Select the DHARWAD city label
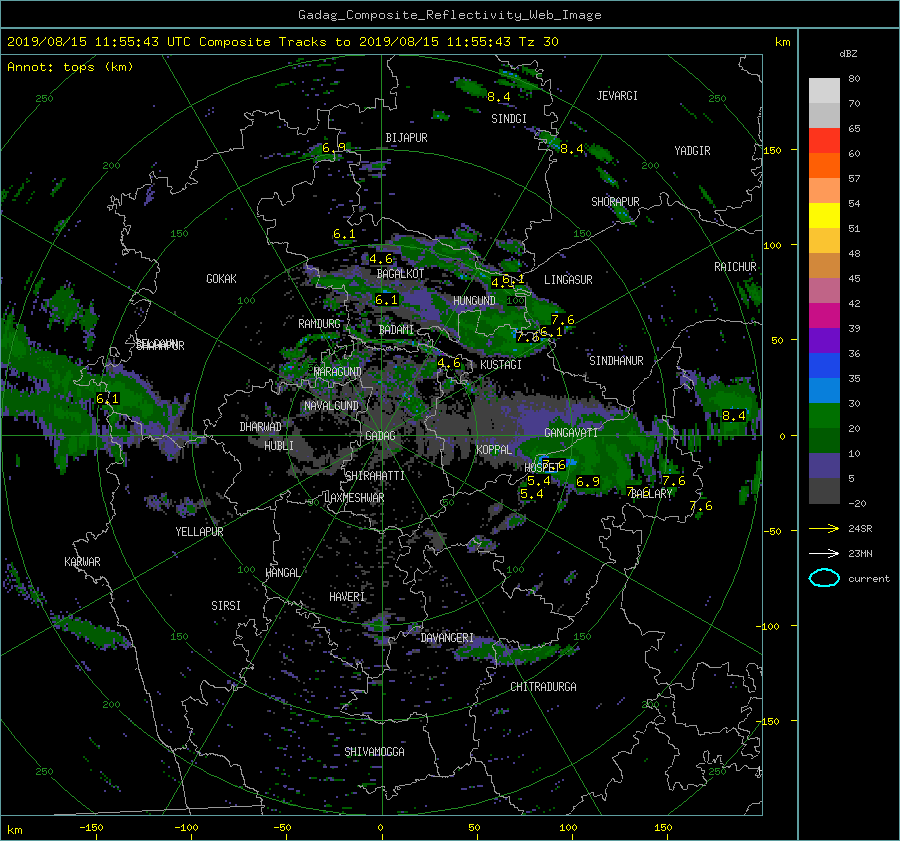Viewport: 900px width, 841px height. (x=260, y=427)
